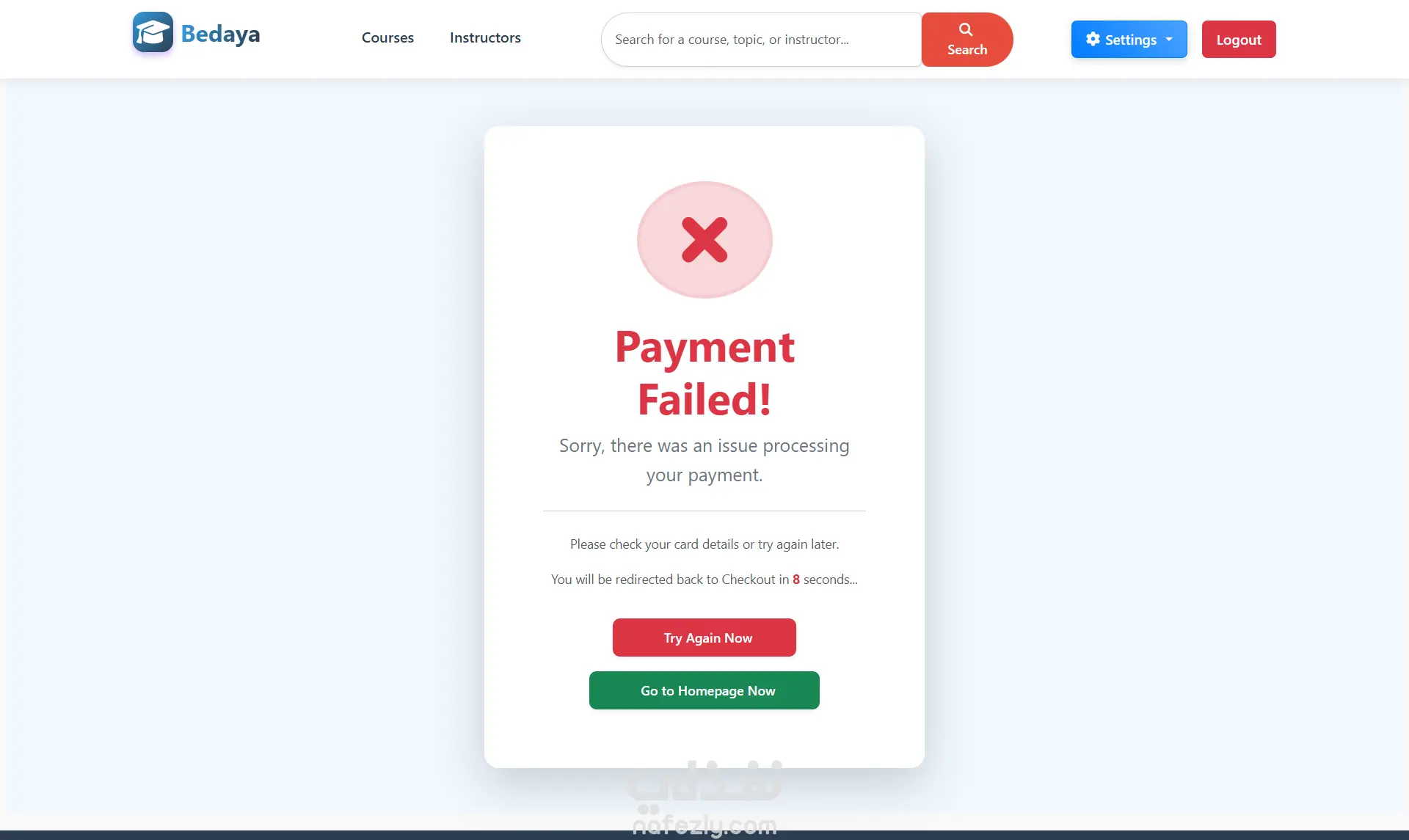Click the nafezly.com watermark text
Screen dimensions: 1409x840
704,825
